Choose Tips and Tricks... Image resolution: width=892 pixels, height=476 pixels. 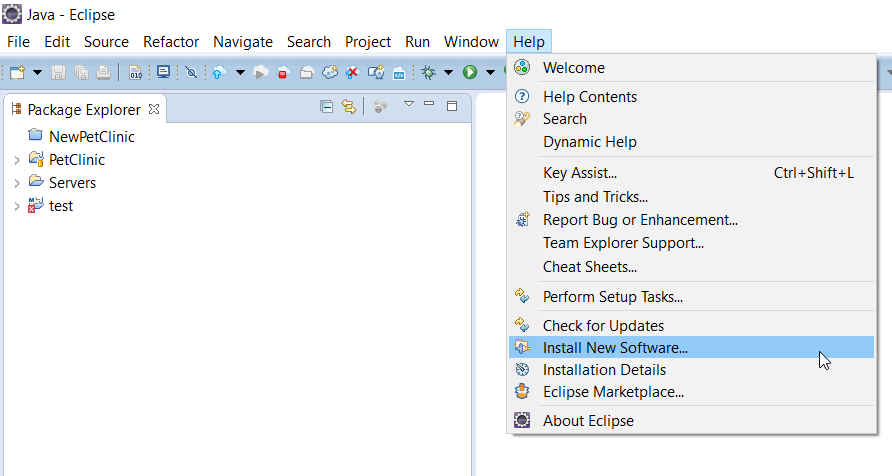tap(691, 197)
